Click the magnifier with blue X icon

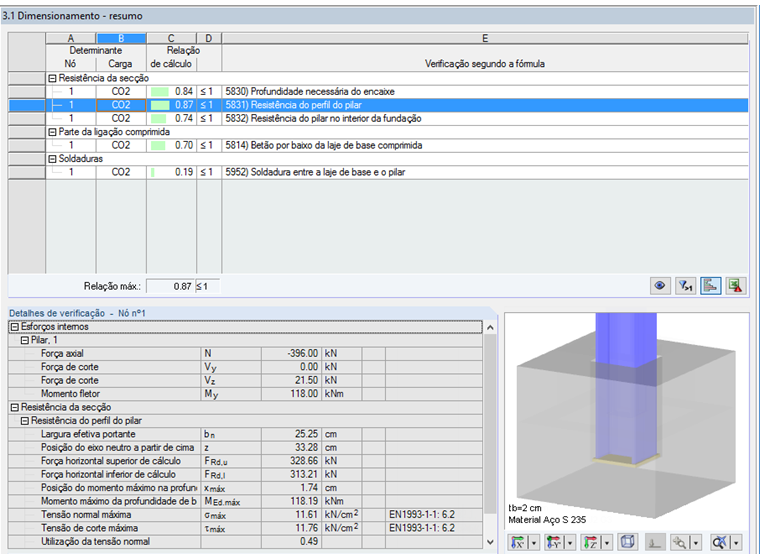tap(720, 543)
